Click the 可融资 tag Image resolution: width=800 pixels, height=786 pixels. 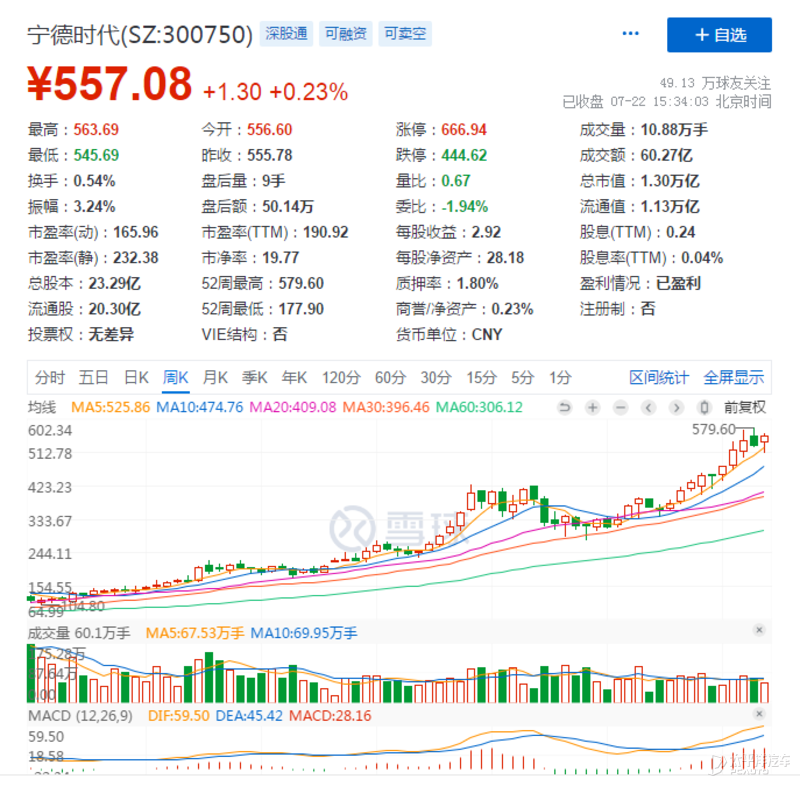(x=346, y=34)
